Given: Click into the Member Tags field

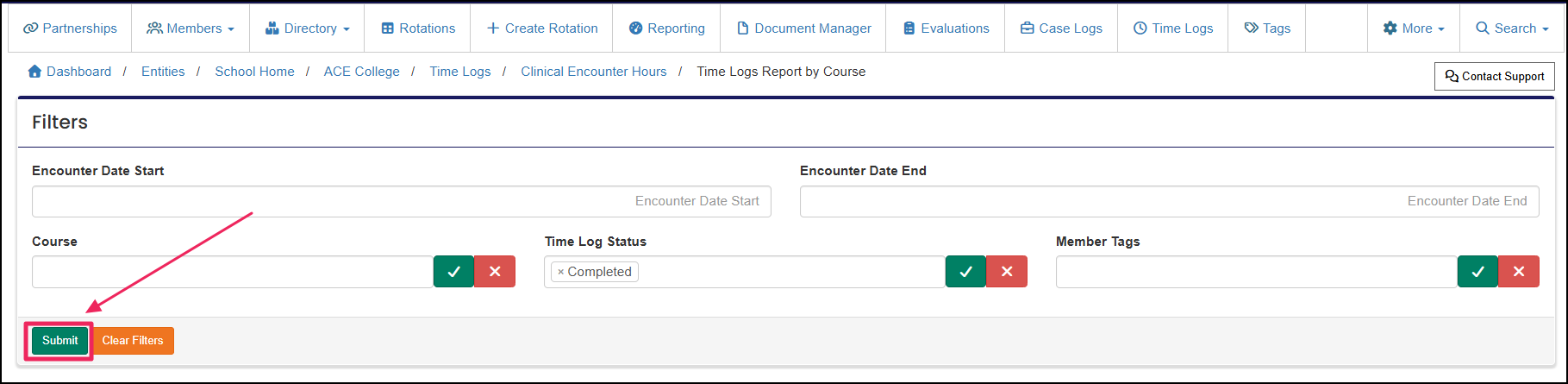Looking at the screenshot, I should (1257, 272).
